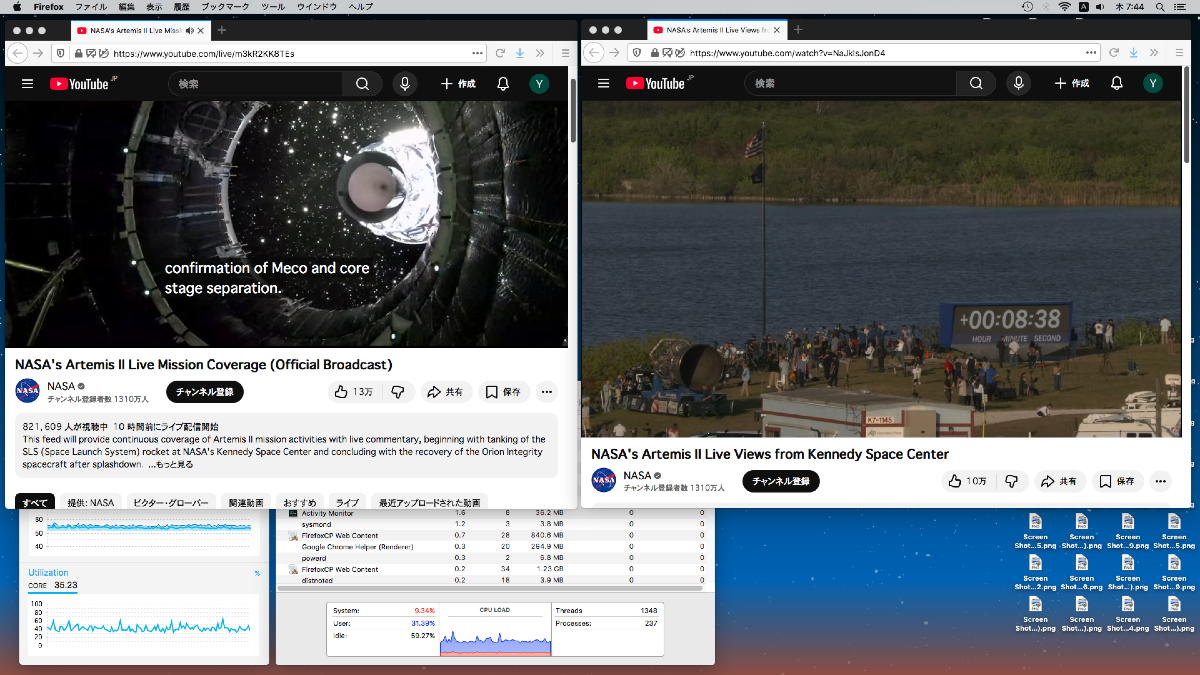
Task: Dislike the Artemis II Live Mission Coverage video
Action: click(x=397, y=392)
